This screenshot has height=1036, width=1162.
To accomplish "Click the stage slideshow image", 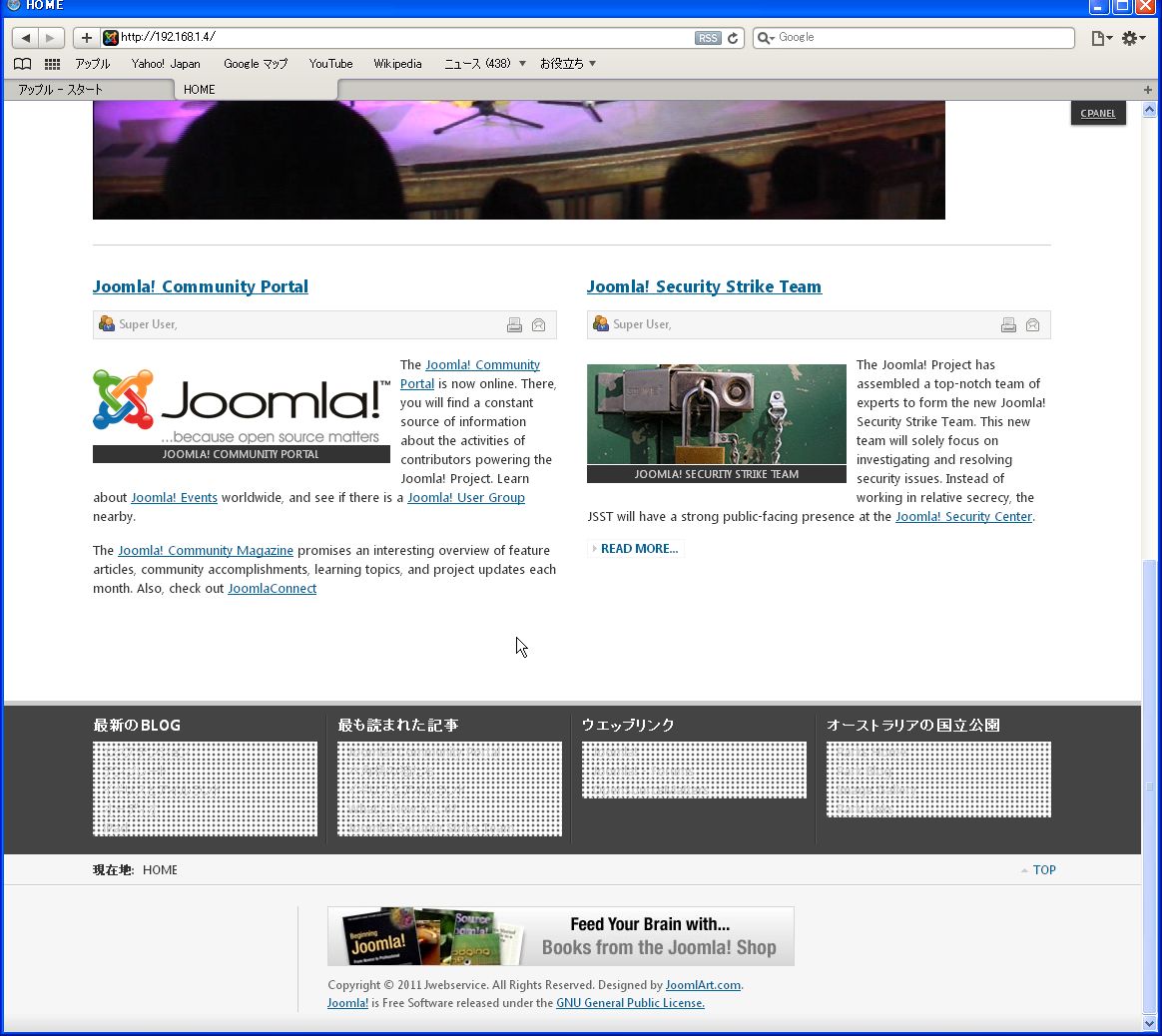I will tap(519, 160).
